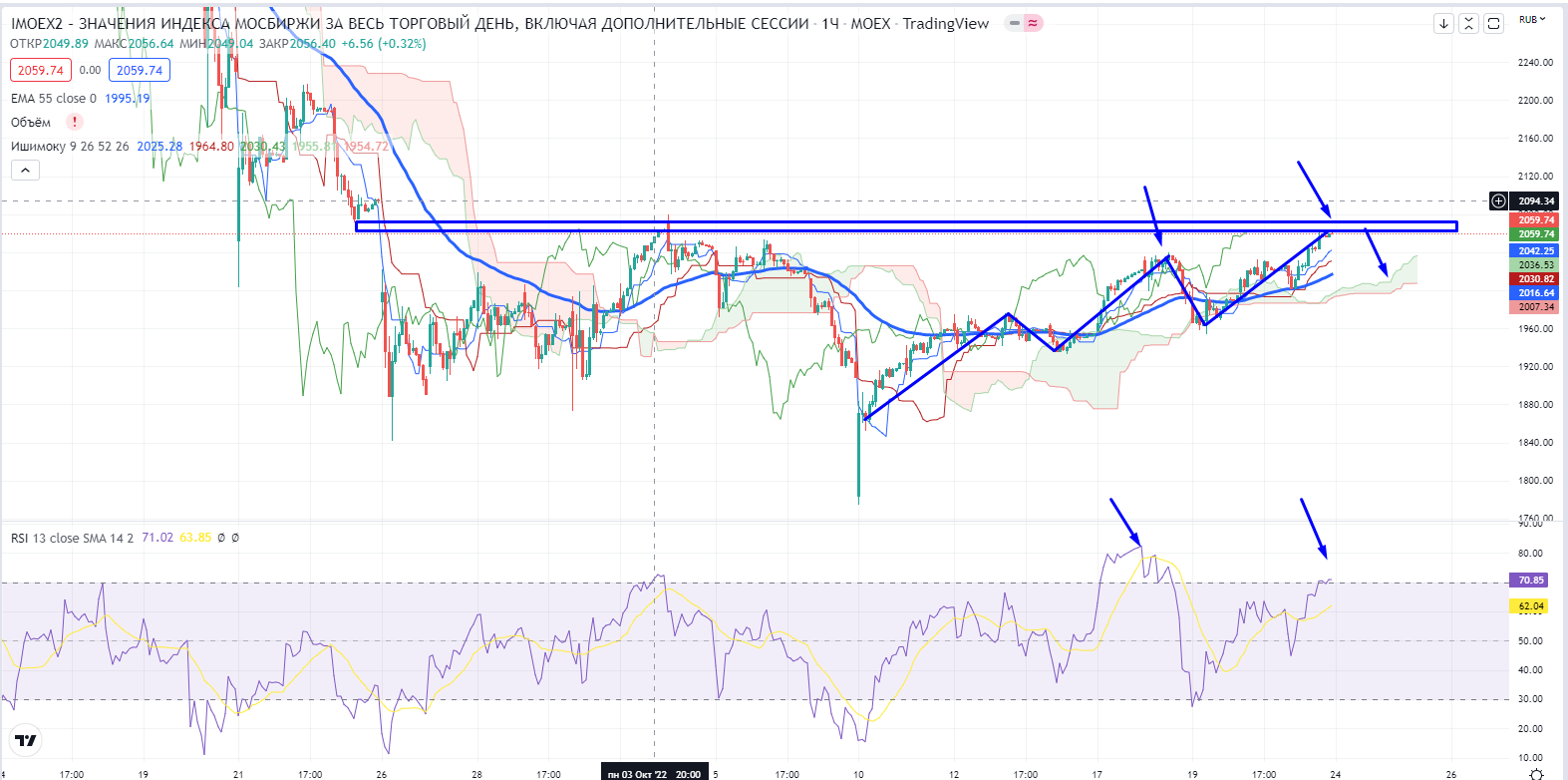Click the blue buy price 2059.74 button
Viewport: 1568px width, 780px height.
click(140, 70)
